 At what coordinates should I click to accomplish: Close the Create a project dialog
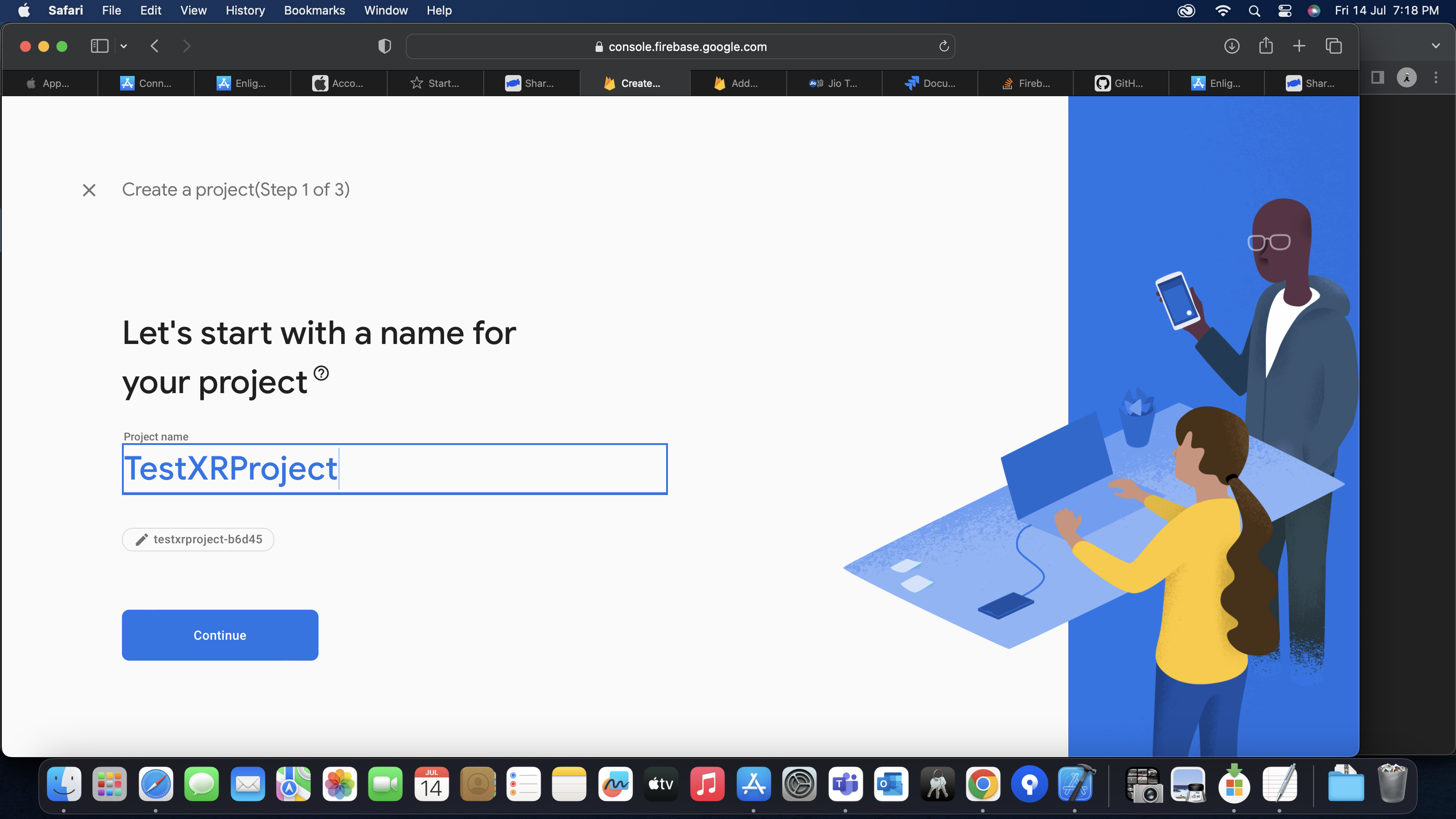click(x=89, y=190)
